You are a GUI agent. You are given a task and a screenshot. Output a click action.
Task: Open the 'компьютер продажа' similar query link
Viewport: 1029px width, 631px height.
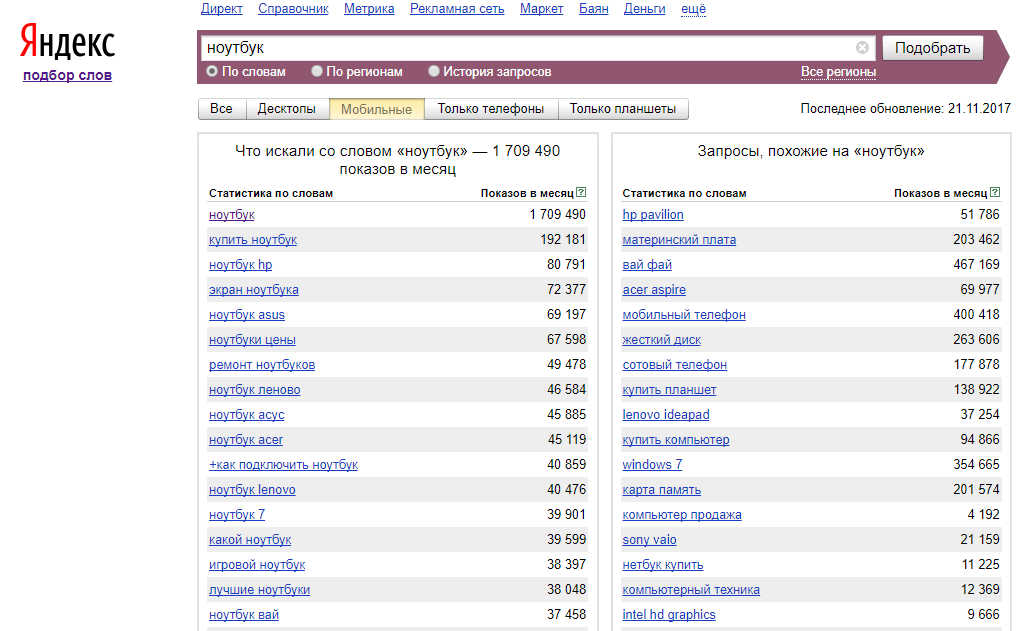682,514
